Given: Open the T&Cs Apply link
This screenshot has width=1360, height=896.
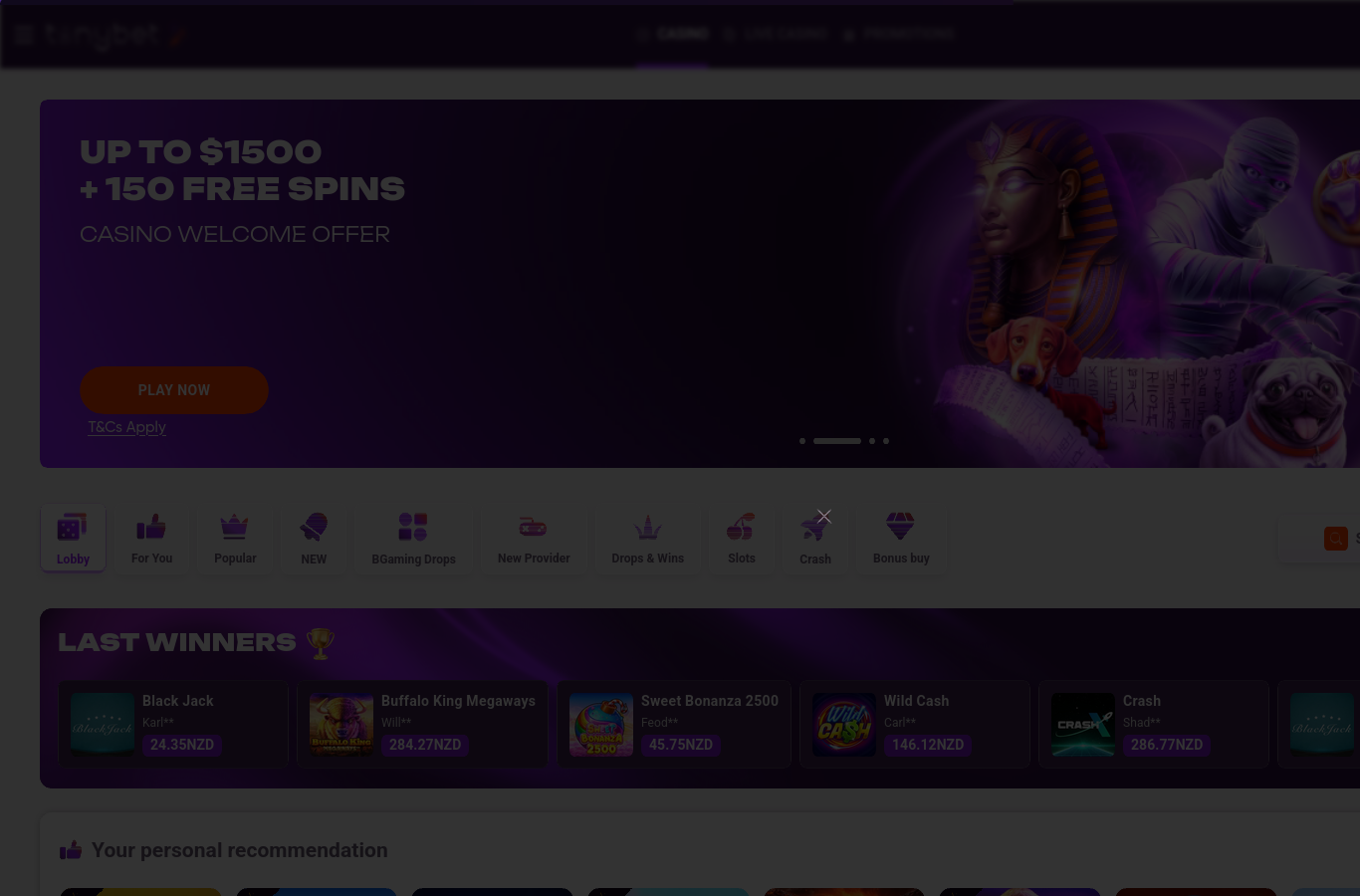Looking at the screenshot, I should coord(126,427).
